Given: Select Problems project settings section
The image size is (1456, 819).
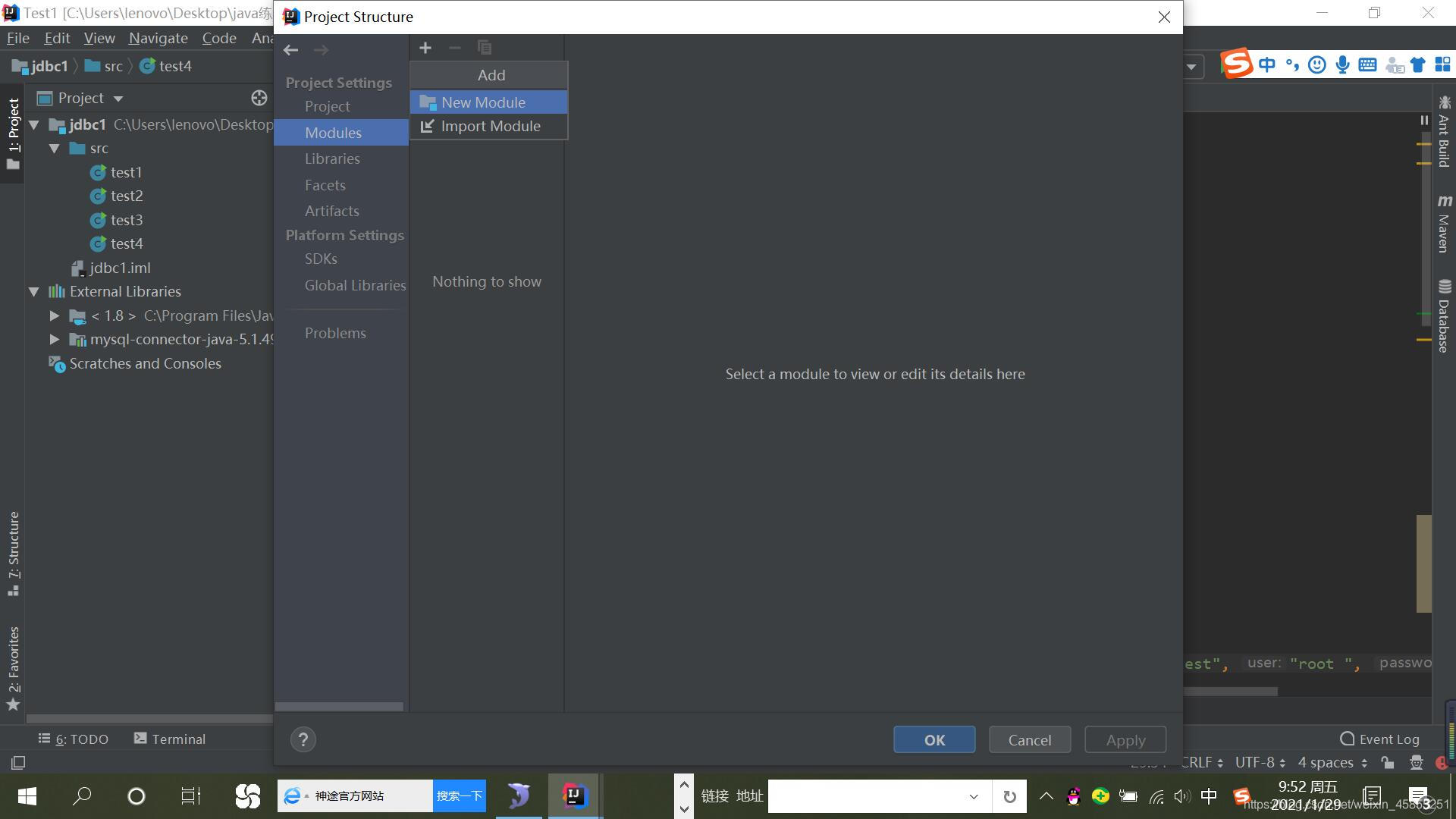Looking at the screenshot, I should point(336,332).
